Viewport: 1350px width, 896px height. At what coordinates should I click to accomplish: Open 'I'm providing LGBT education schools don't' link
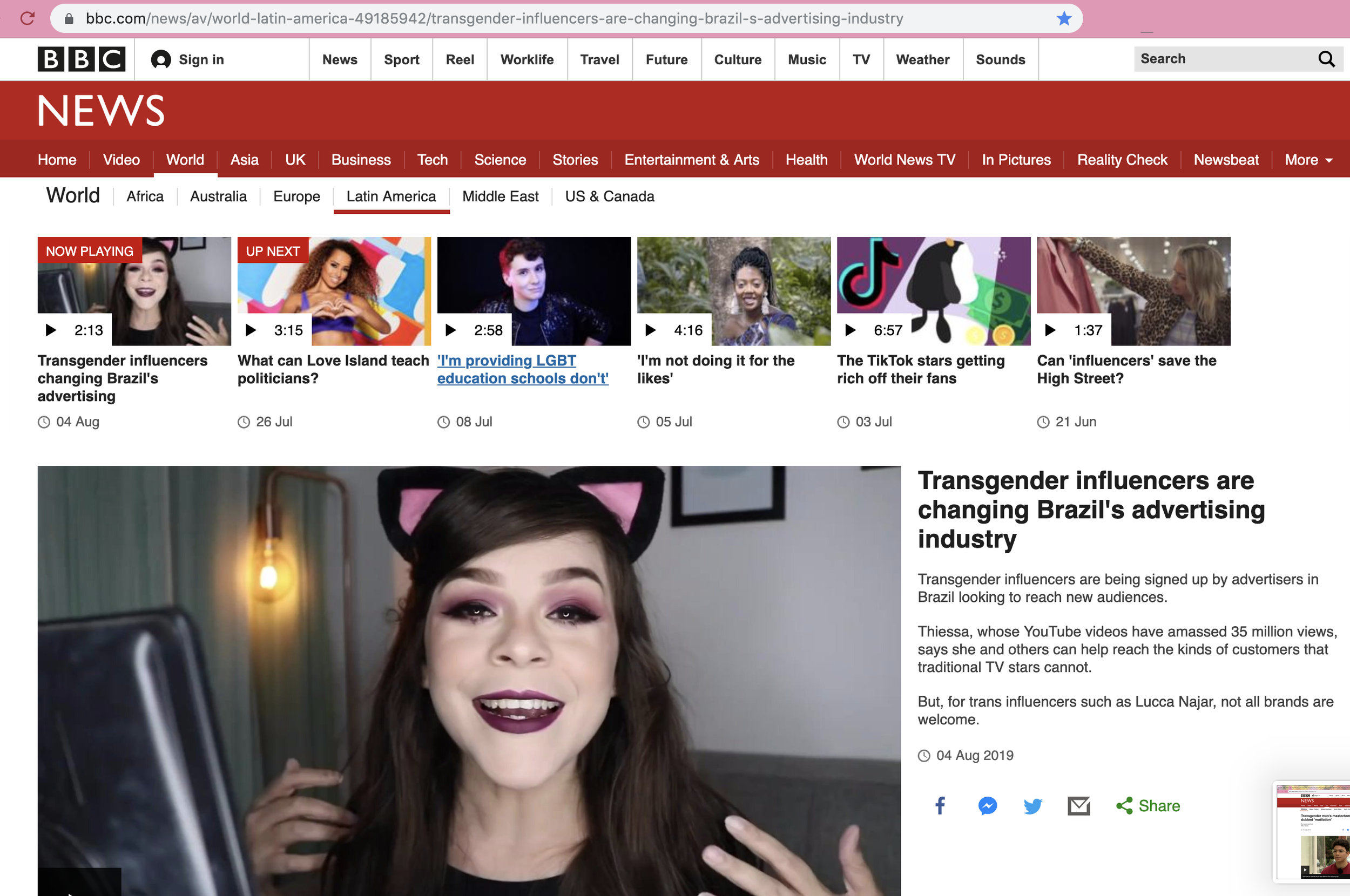point(522,370)
